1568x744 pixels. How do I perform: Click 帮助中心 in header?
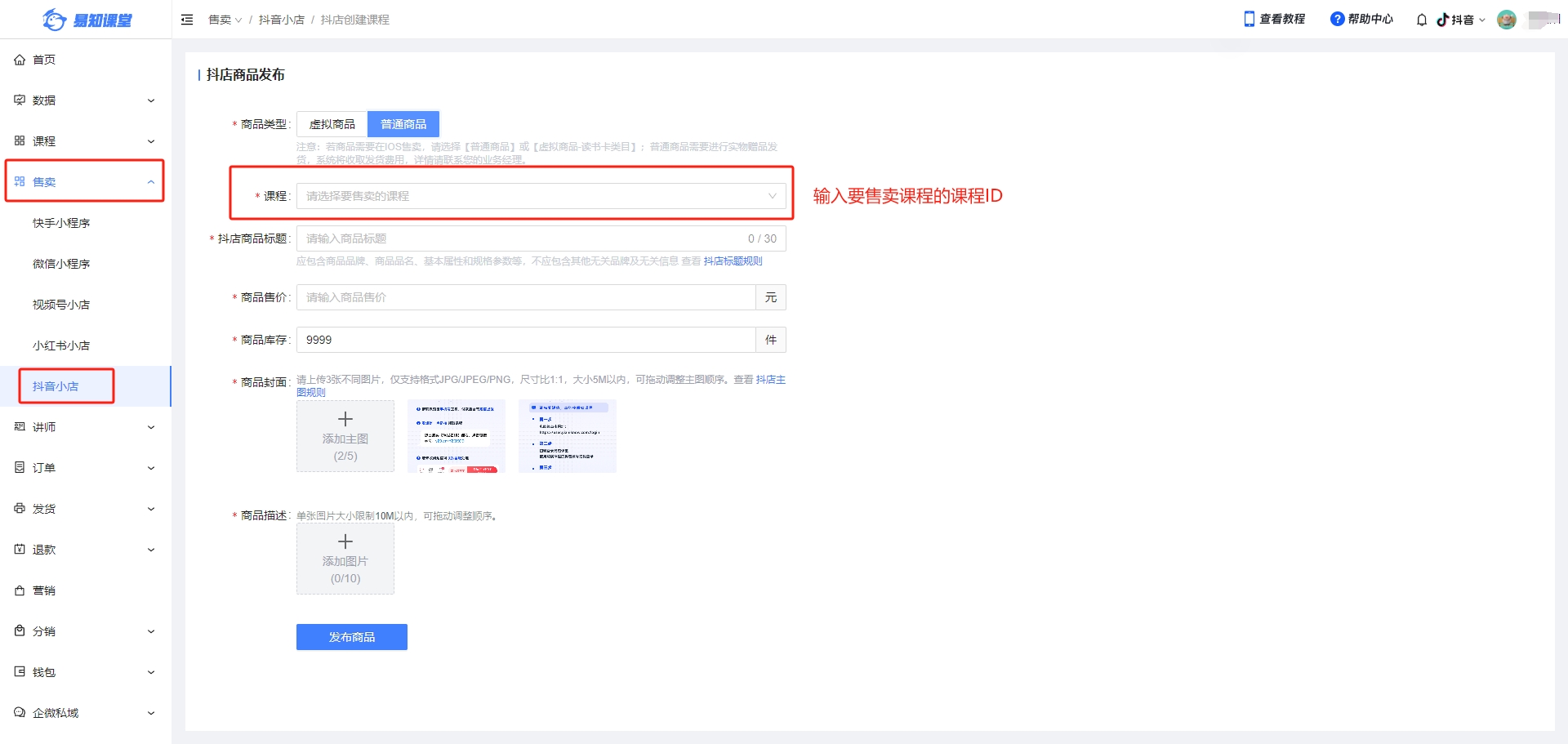(1370, 19)
